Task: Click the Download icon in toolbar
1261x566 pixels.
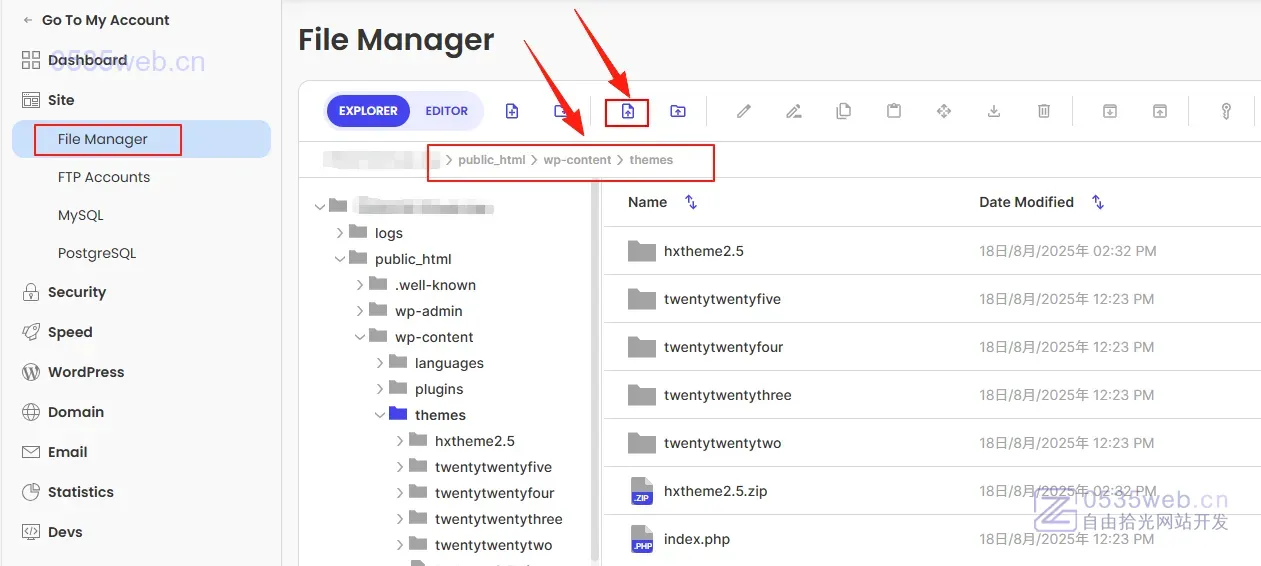Action: 994,111
